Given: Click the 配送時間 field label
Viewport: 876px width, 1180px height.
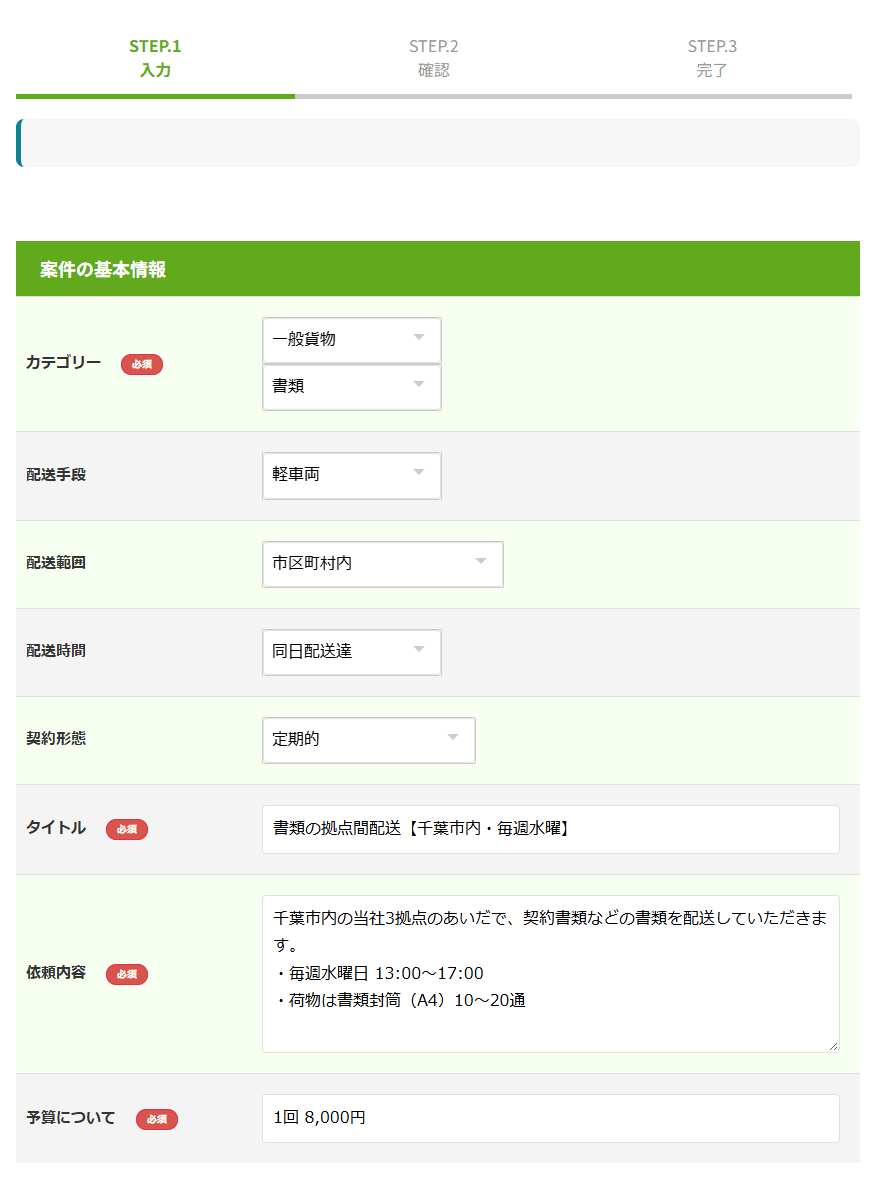Looking at the screenshot, I should [56, 651].
